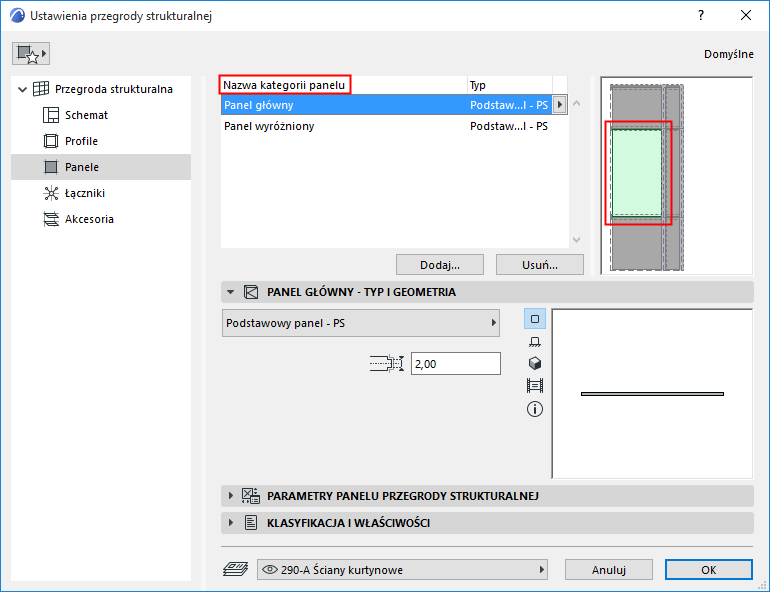Click the panel thickness icon
Viewport: 770px width, 592px height.
(386, 364)
